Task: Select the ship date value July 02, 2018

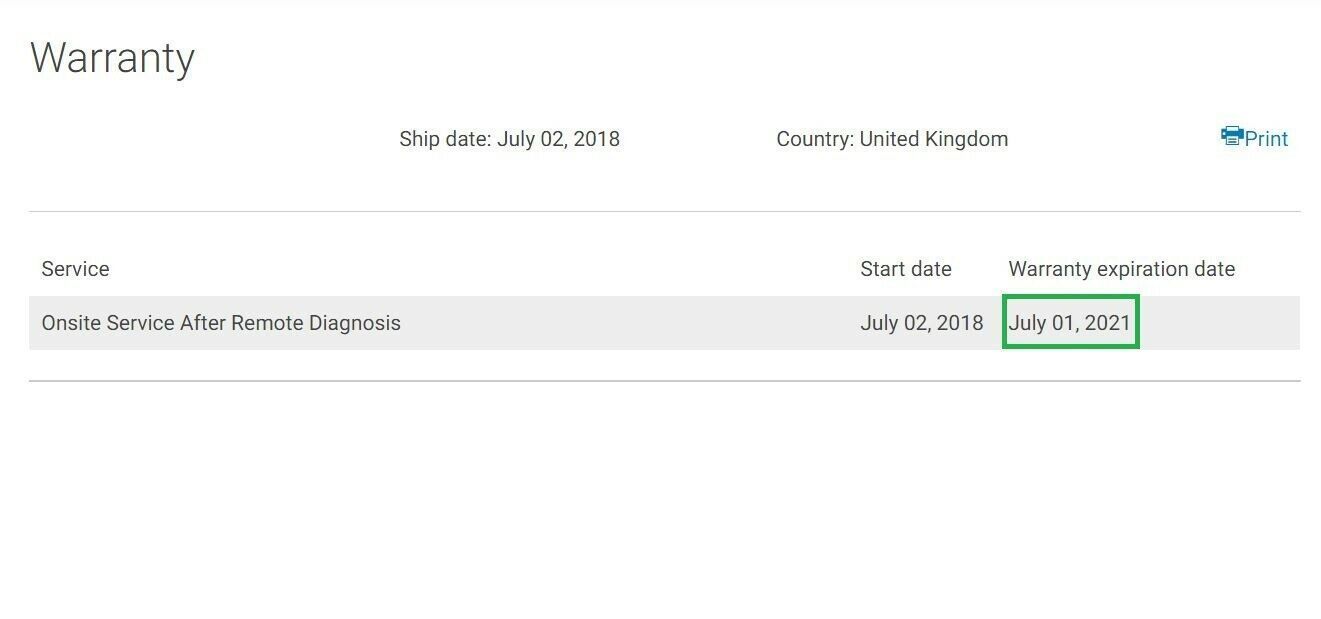Action: pos(558,139)
